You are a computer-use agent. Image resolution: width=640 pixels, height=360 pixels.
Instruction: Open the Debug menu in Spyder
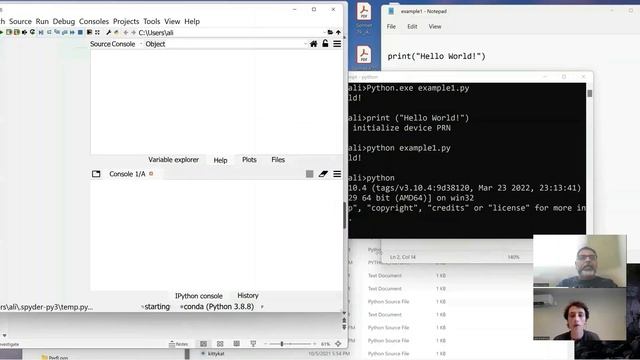coord(64,21)
